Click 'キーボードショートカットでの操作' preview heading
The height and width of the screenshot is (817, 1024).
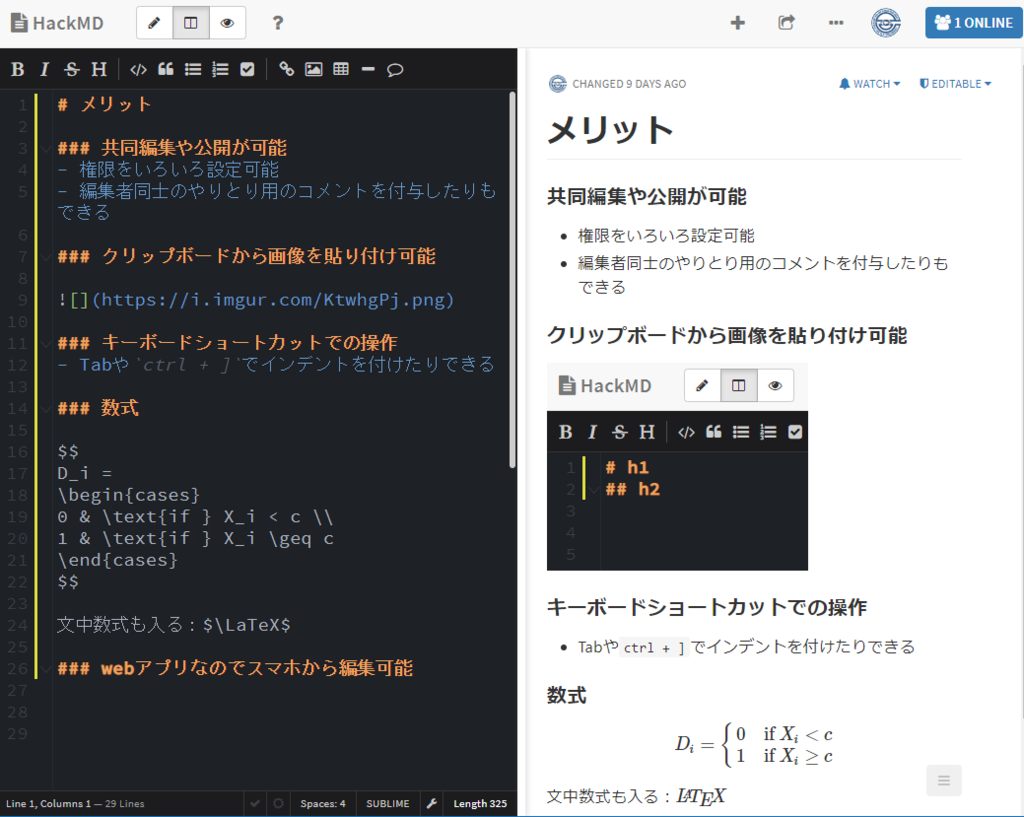pyautogui.click(x=707, y=607)
